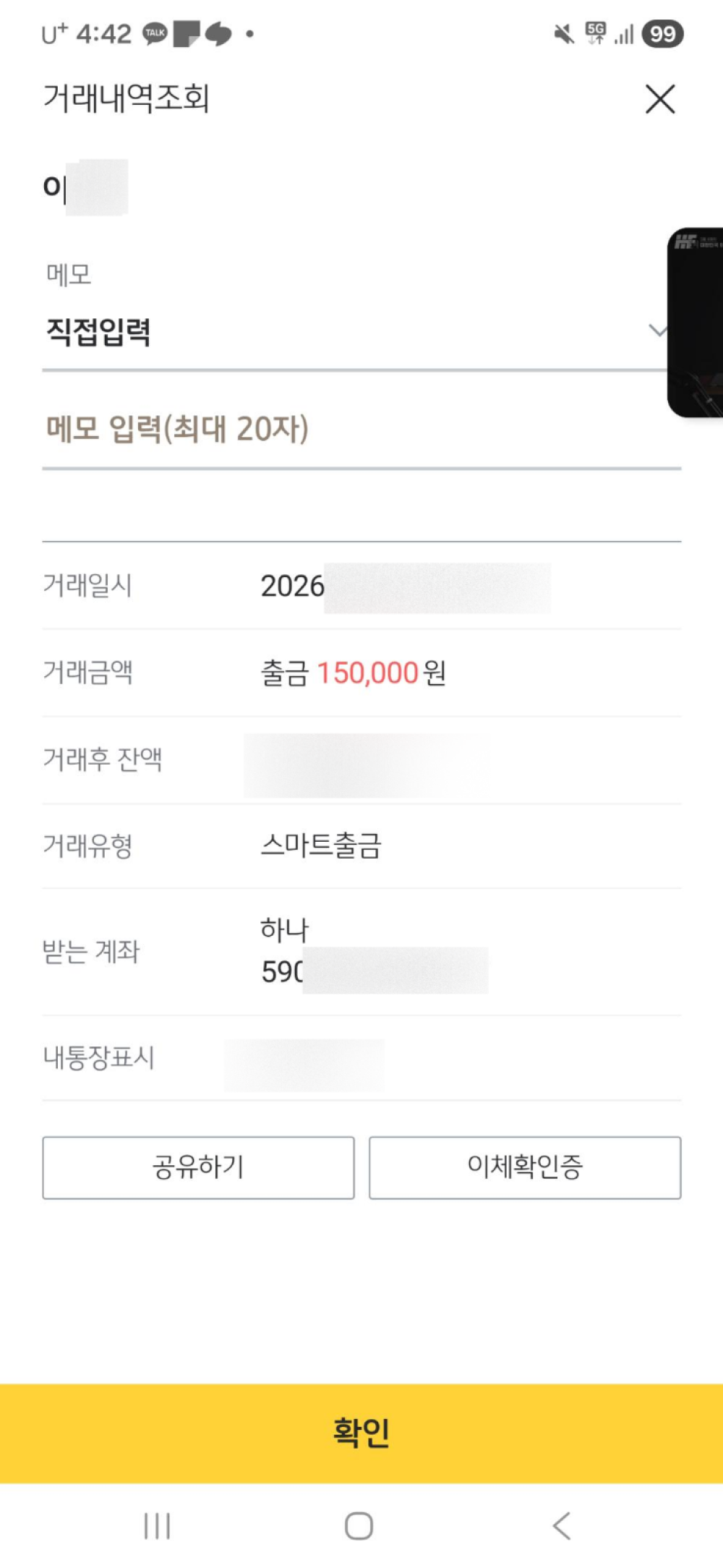The width and height of the screenshot is (723, 1568).
Task: Select the 150,000 withdrawal amount text
Action: coord(368,673)
